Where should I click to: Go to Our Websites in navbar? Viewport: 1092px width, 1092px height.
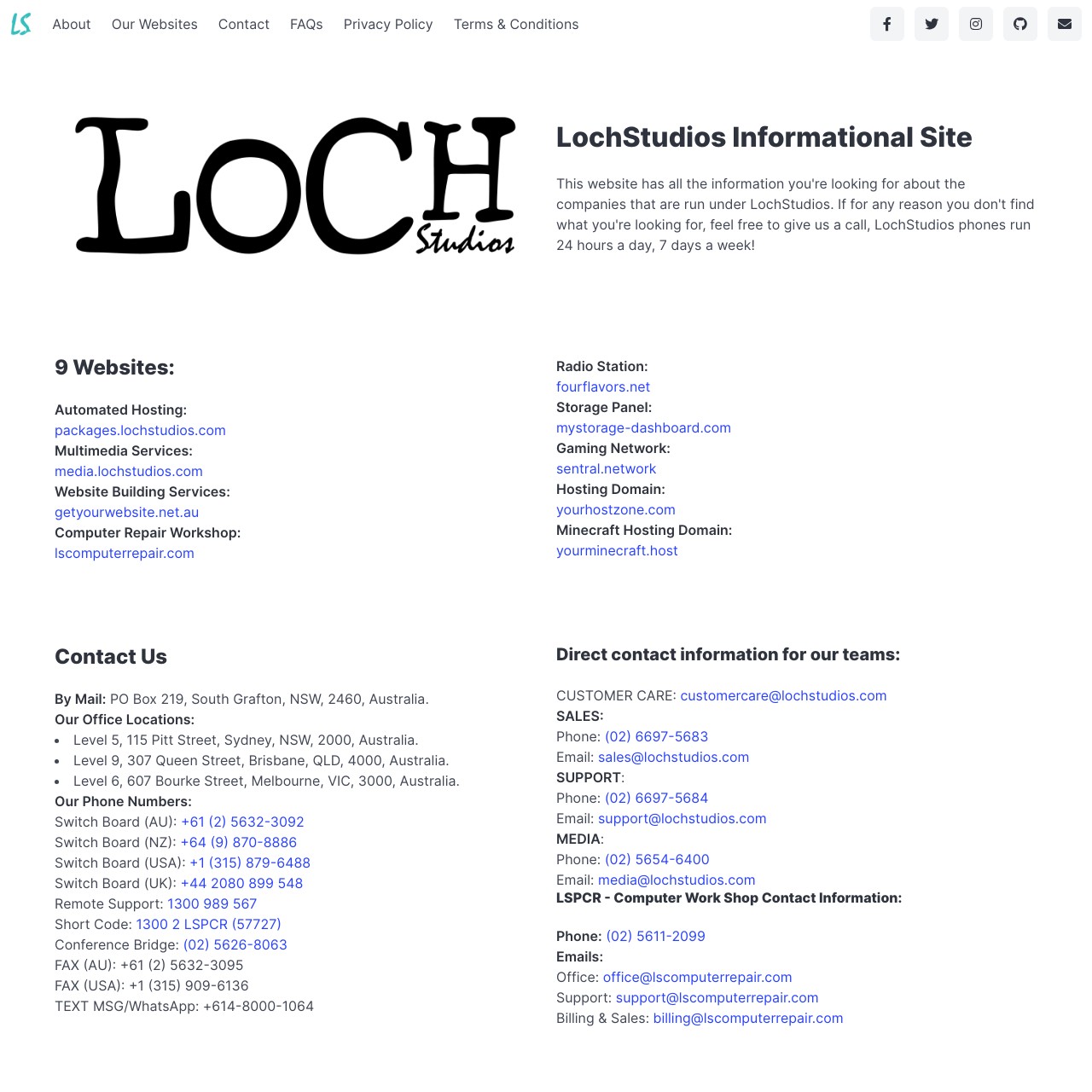pos(154,24)
